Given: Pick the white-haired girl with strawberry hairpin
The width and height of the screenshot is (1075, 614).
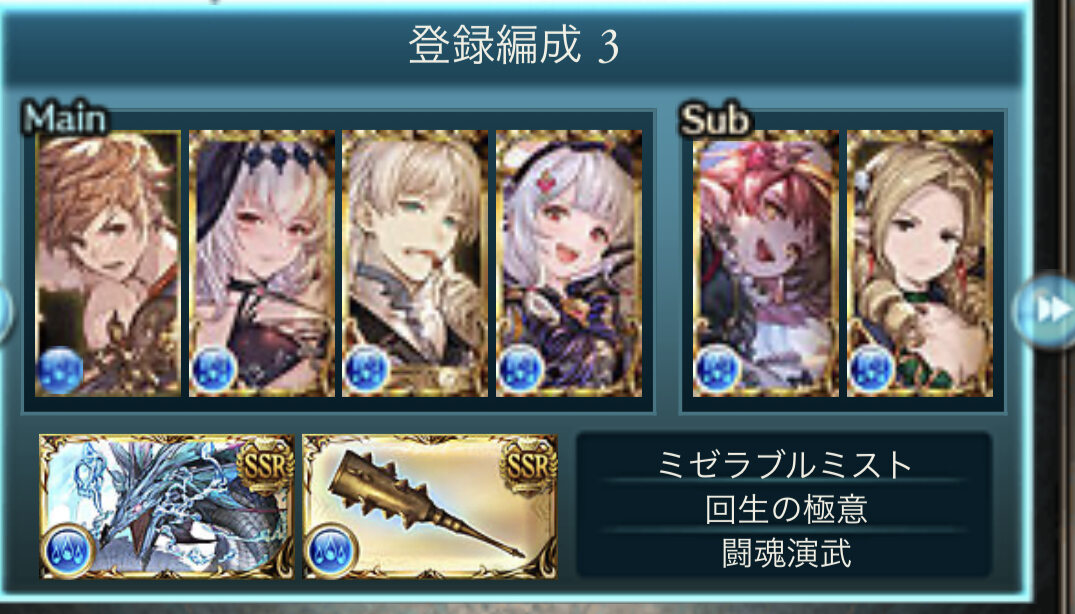Looking at the screenshot, I should [x=569, y=263].
